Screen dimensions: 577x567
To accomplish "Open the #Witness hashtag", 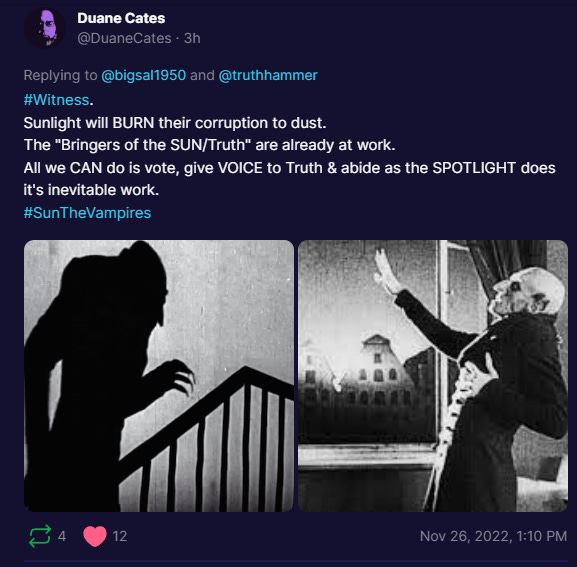I will pos(56,100).
